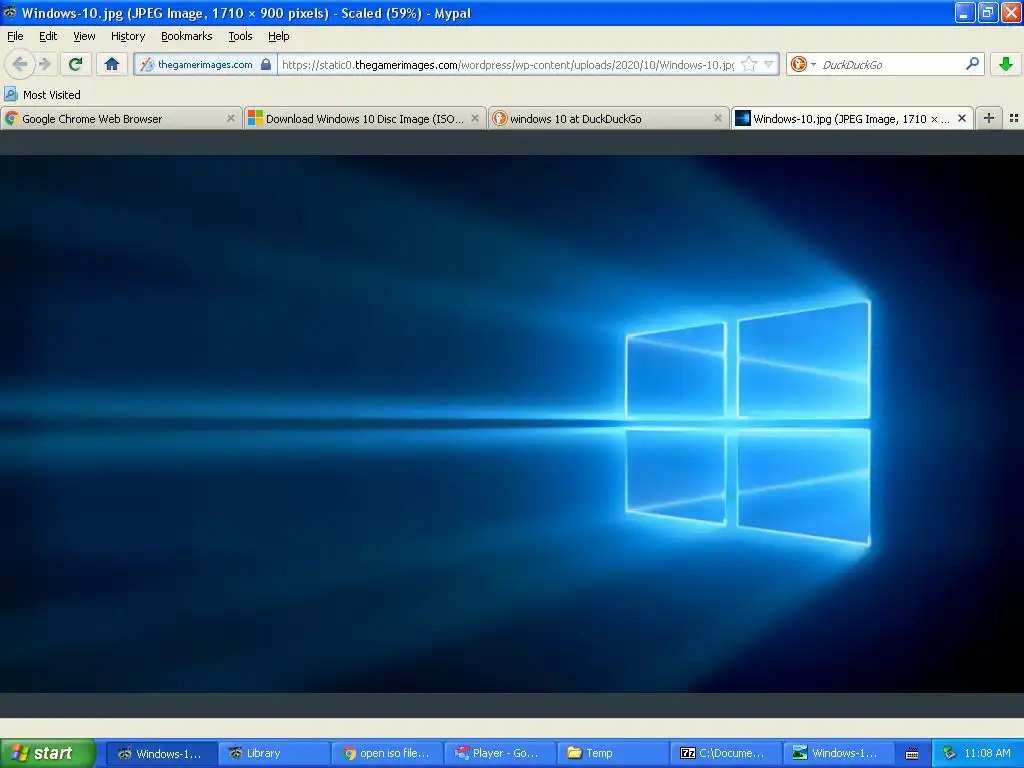
Task: Click the search magnifier icon
Action: 972,63
